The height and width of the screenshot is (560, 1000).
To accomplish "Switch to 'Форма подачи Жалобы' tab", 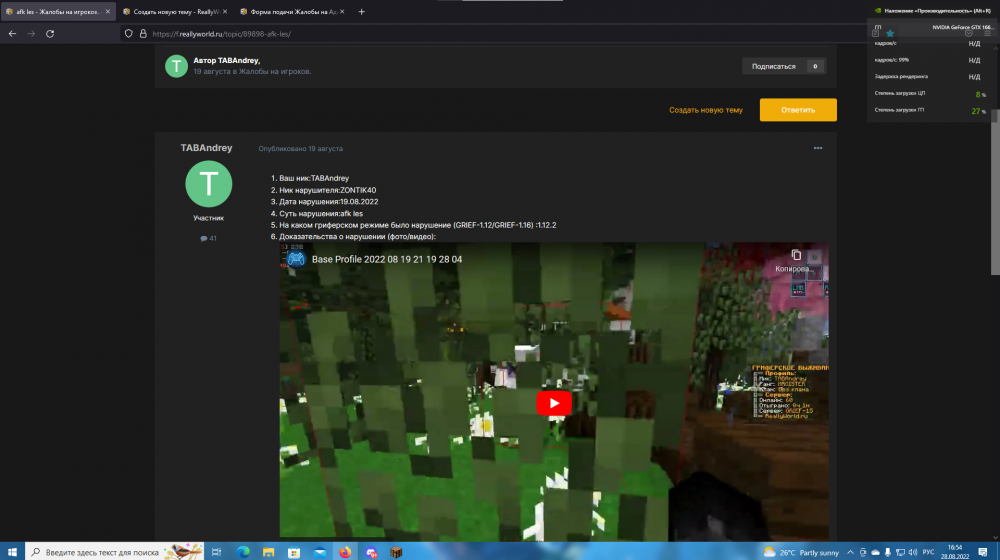I will coord(293,11).
